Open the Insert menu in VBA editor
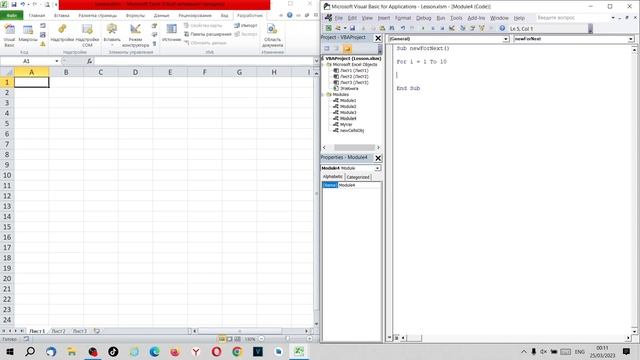This screenshot has height=360, width=640. tap(384, 18)
